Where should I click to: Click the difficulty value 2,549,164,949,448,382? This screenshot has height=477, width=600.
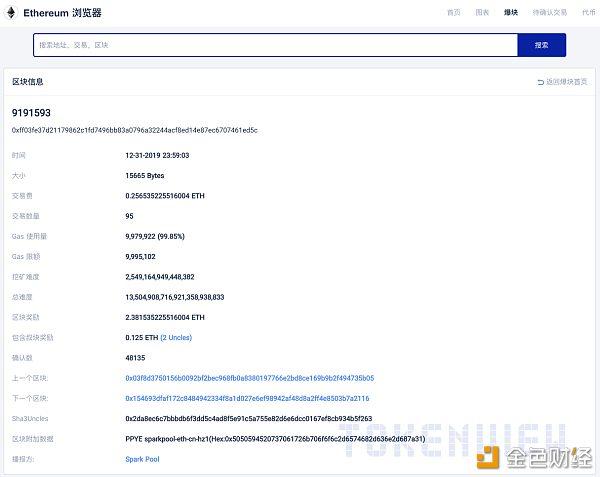point(160,277)
